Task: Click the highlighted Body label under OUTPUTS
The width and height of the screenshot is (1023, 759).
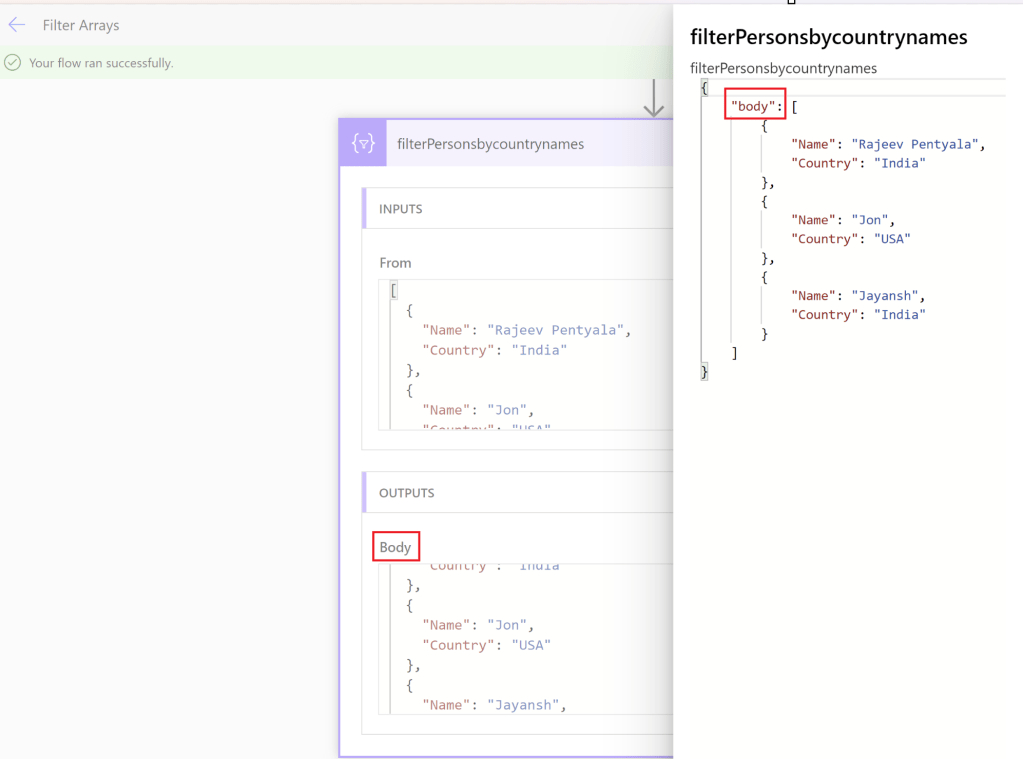Action: (395, 547)
